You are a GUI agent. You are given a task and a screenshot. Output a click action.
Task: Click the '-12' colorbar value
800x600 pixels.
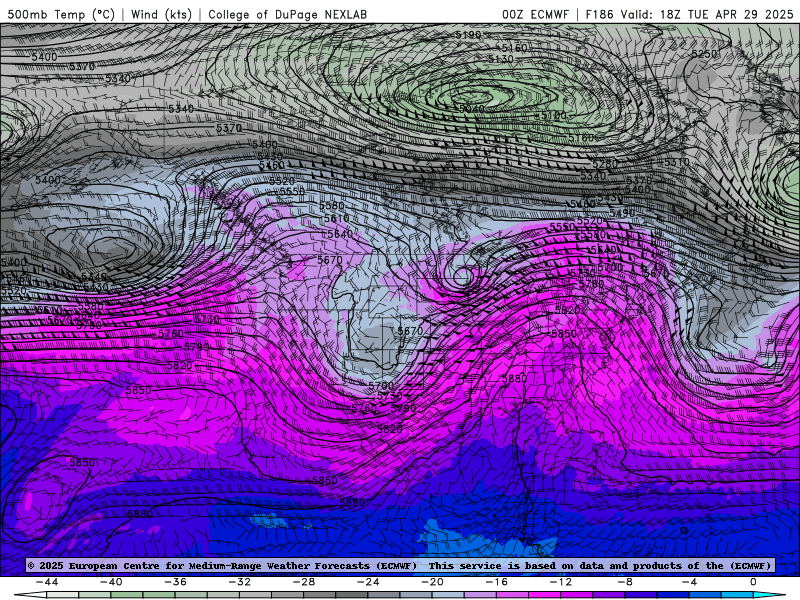tap(561, 582)
